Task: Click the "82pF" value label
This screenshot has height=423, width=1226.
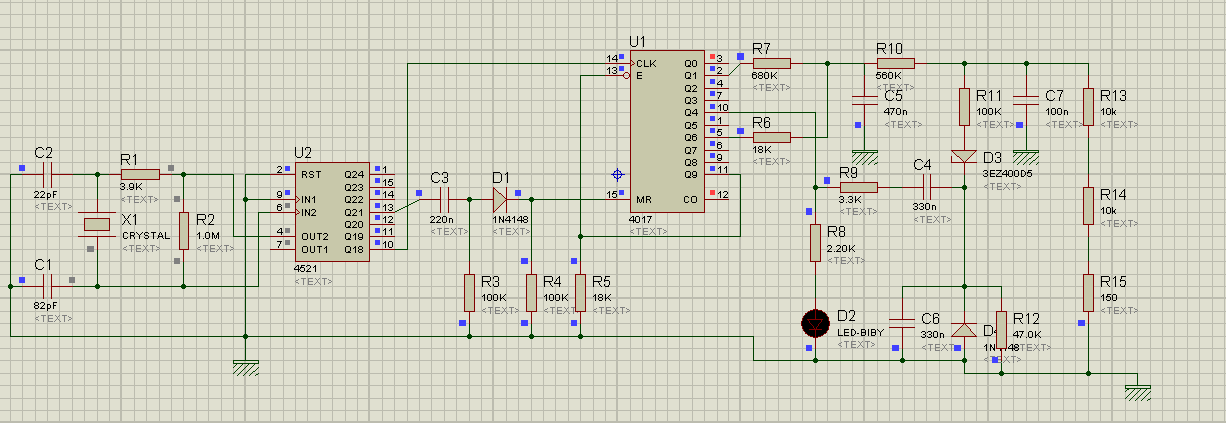Action: [47, 305]
